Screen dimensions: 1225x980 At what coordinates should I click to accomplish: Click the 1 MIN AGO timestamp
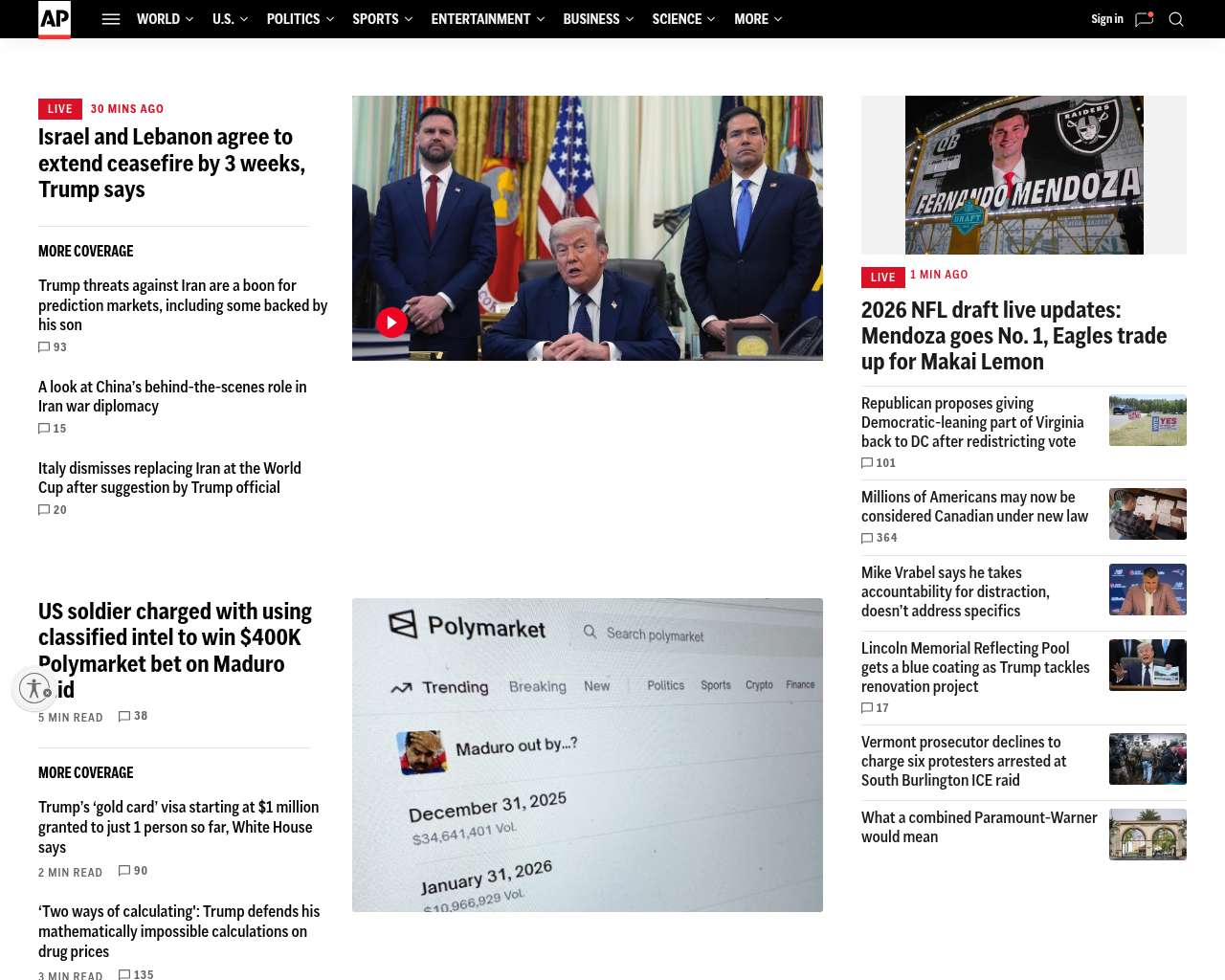[939, 275]
